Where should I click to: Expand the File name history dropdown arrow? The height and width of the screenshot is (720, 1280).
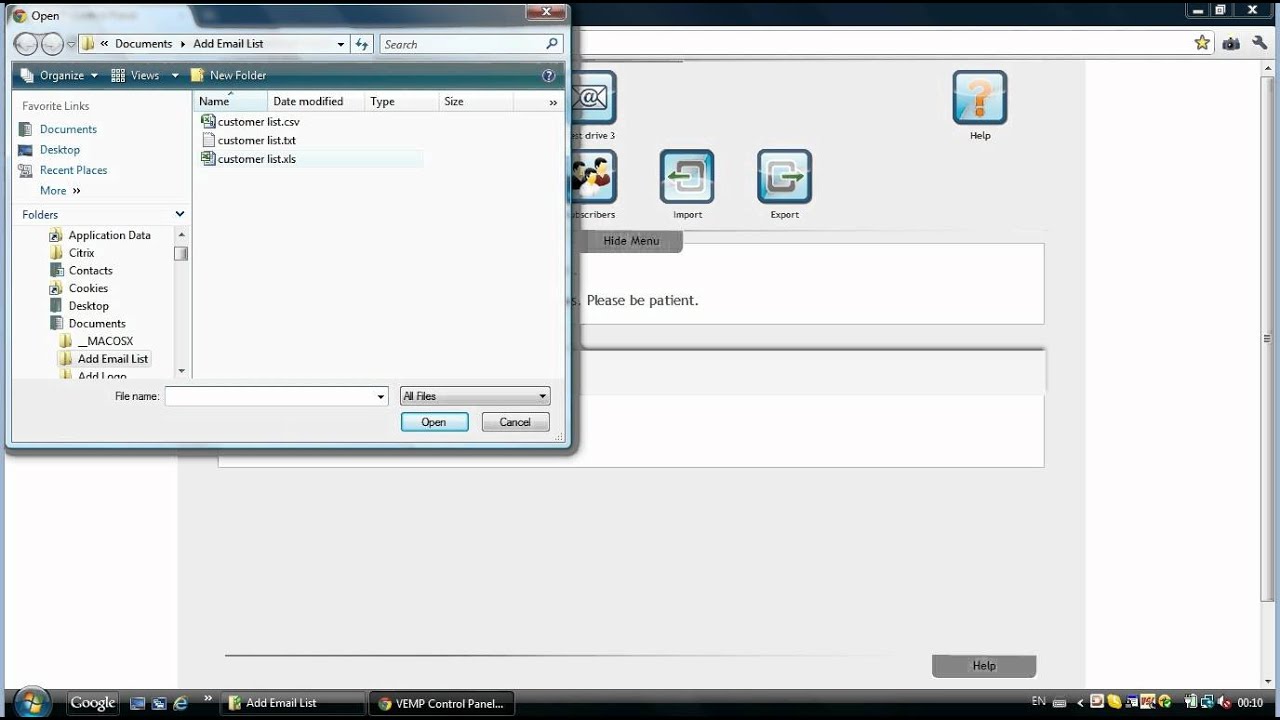point(381,397)
